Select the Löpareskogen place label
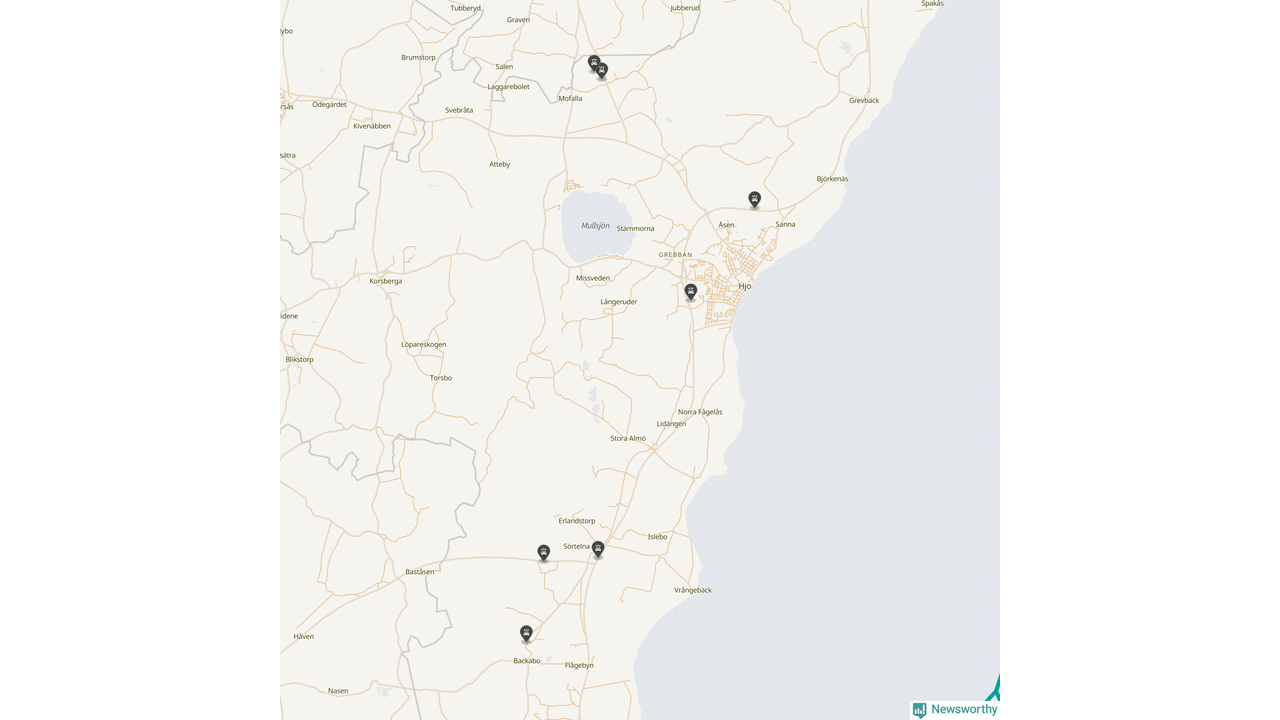The image size is (1280, 720). pyautogui.click(x=423, y=344)
